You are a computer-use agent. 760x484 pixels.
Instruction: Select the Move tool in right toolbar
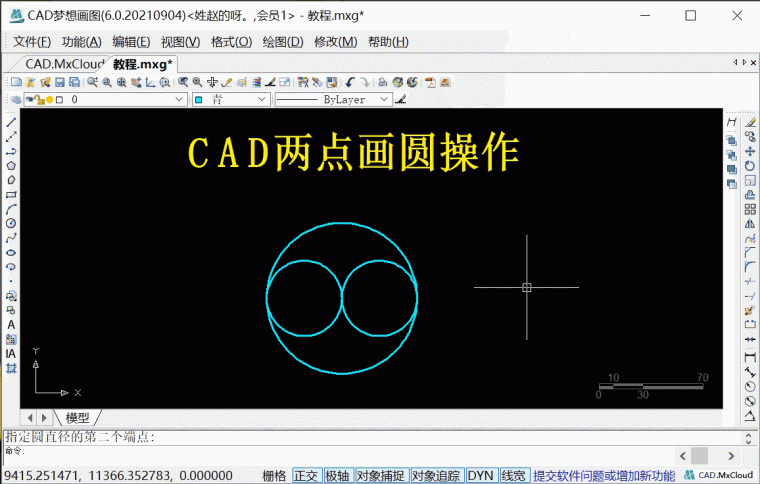coord(750,151)
